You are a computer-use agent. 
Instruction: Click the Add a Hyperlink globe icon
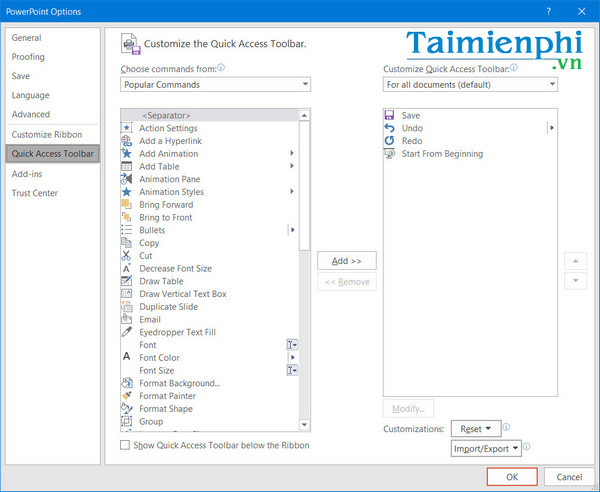click(127, 141)
